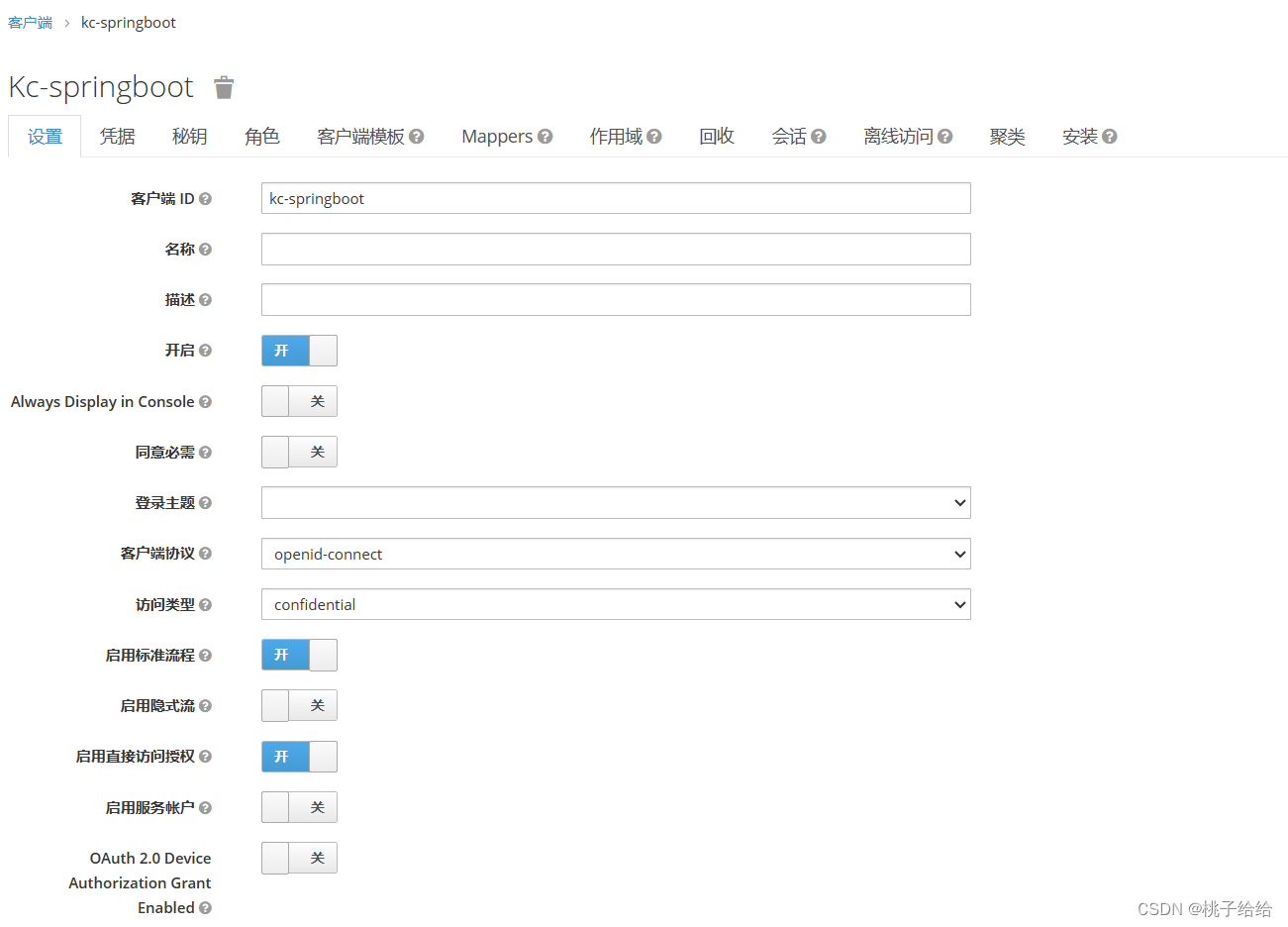Click help icon next to 登录主题

click(205, 503)
